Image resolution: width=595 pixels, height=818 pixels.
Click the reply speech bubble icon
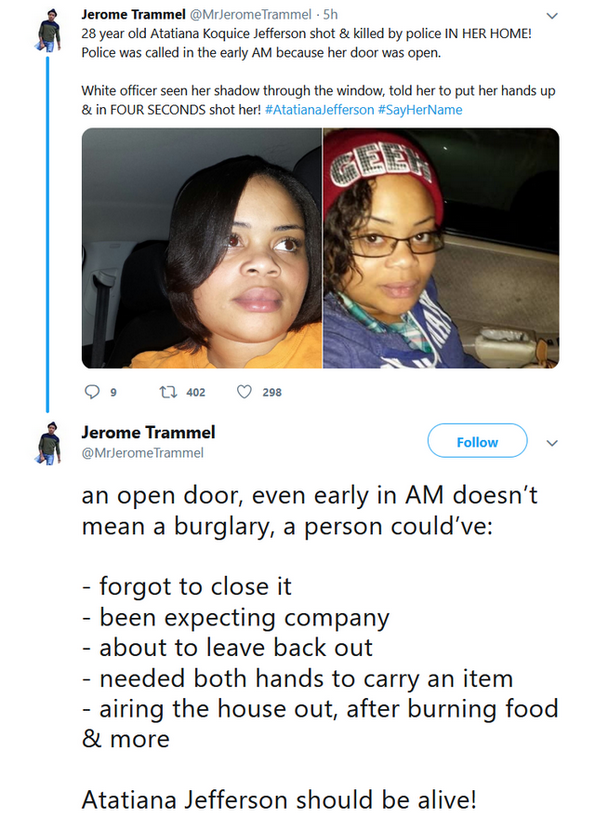[92, 392]
